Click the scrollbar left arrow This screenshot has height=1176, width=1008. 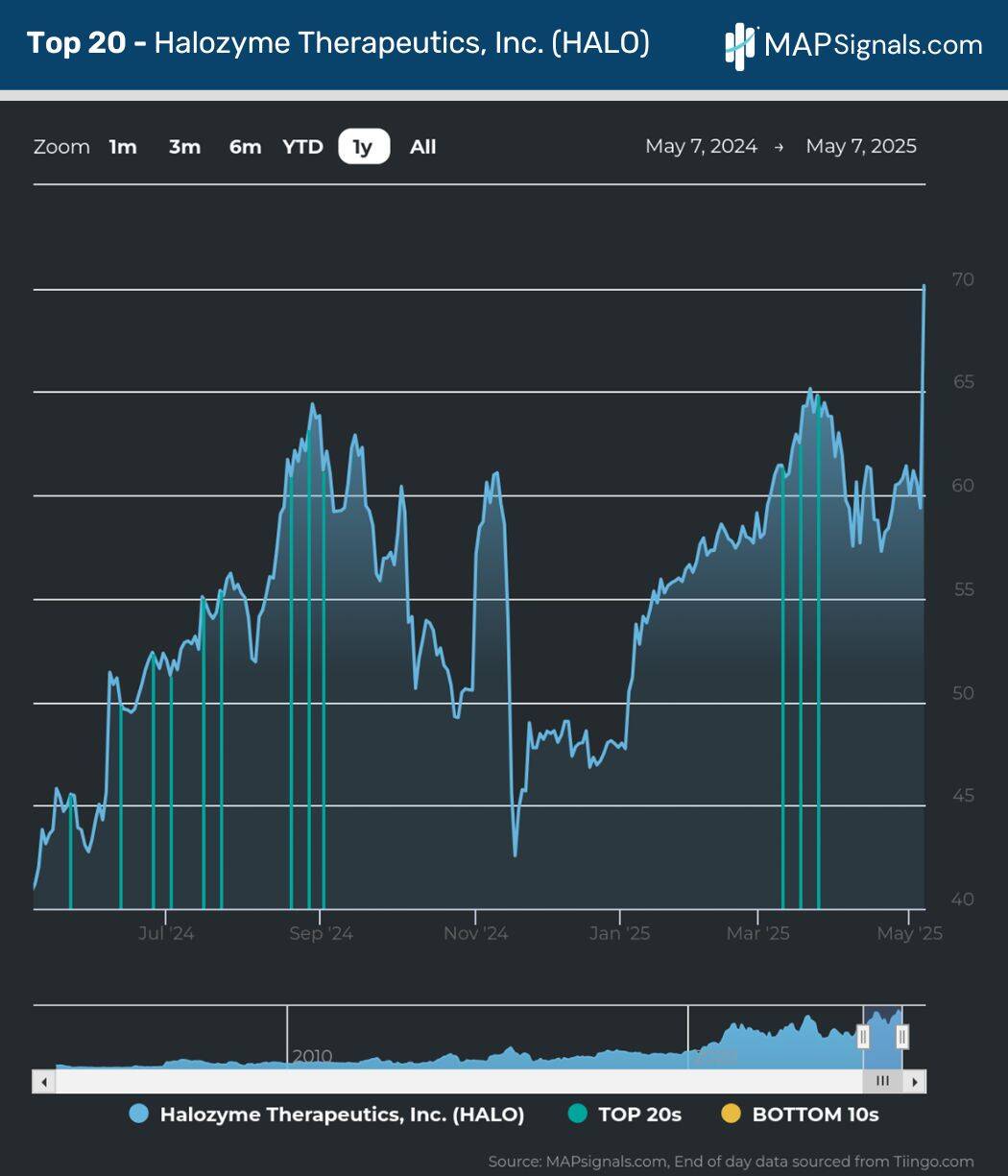pos(44,1081)
